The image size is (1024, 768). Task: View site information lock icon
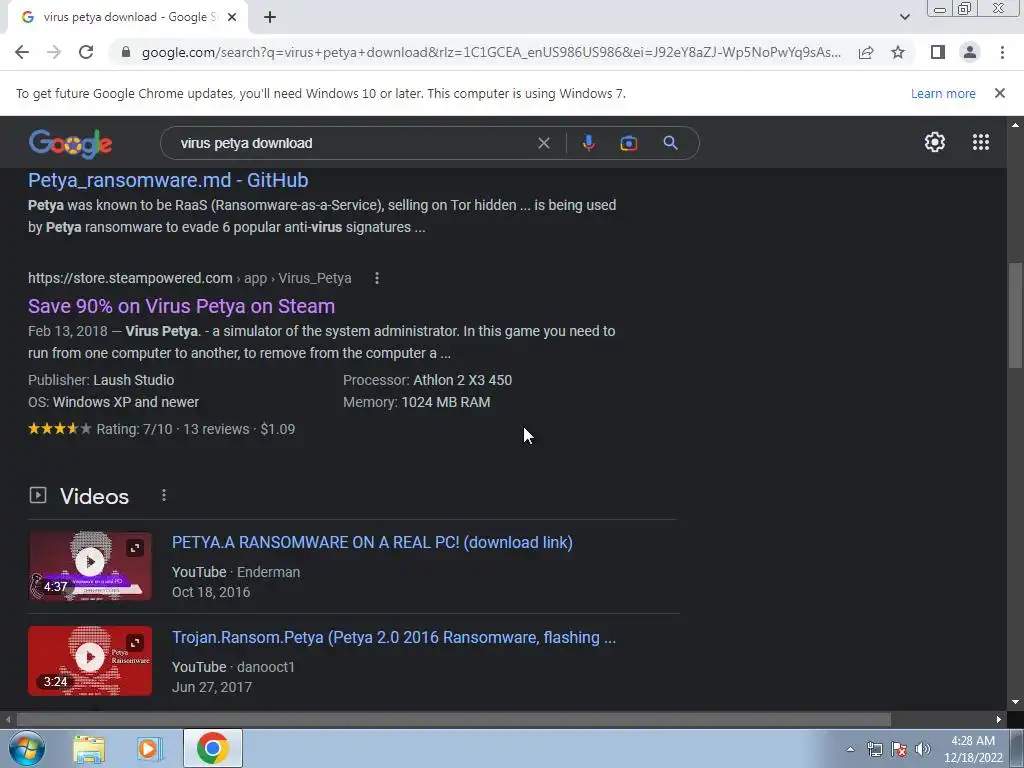click(x=126, y=52)
